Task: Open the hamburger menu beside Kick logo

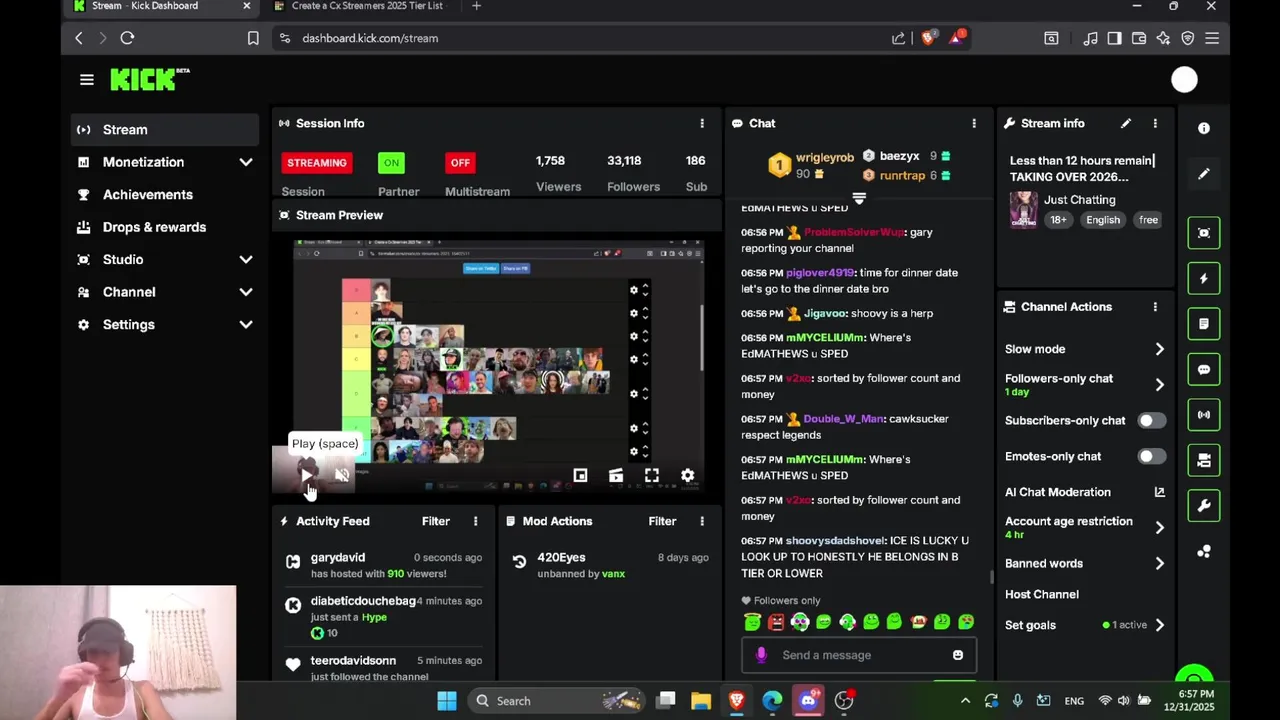Action: [87, 80]
